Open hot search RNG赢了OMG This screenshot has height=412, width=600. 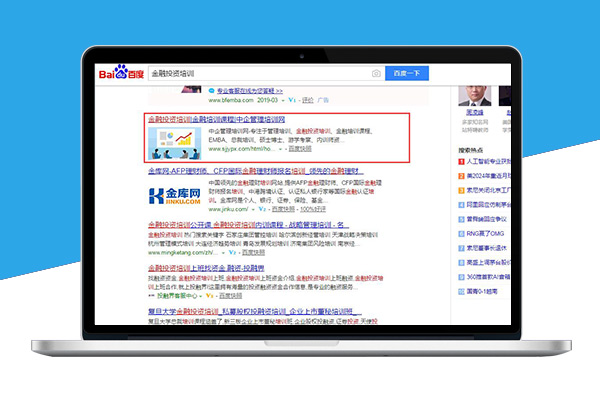click(x=485, y=234)
